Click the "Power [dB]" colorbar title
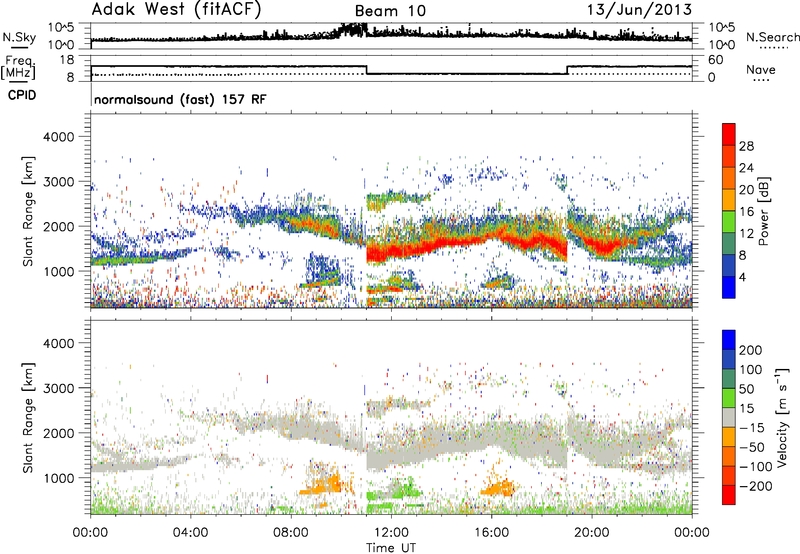 [764, 211]
